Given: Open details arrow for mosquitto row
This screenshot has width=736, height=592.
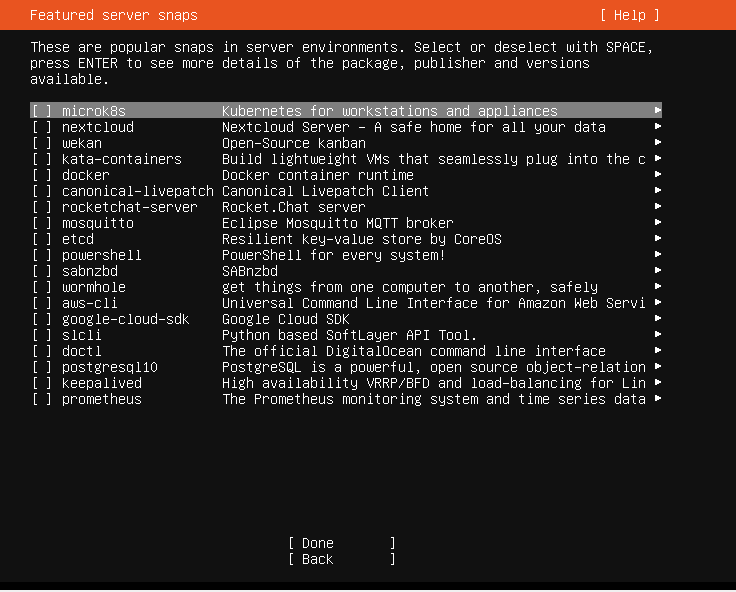Looking at the screenshot, I should (x=658, y=222).
